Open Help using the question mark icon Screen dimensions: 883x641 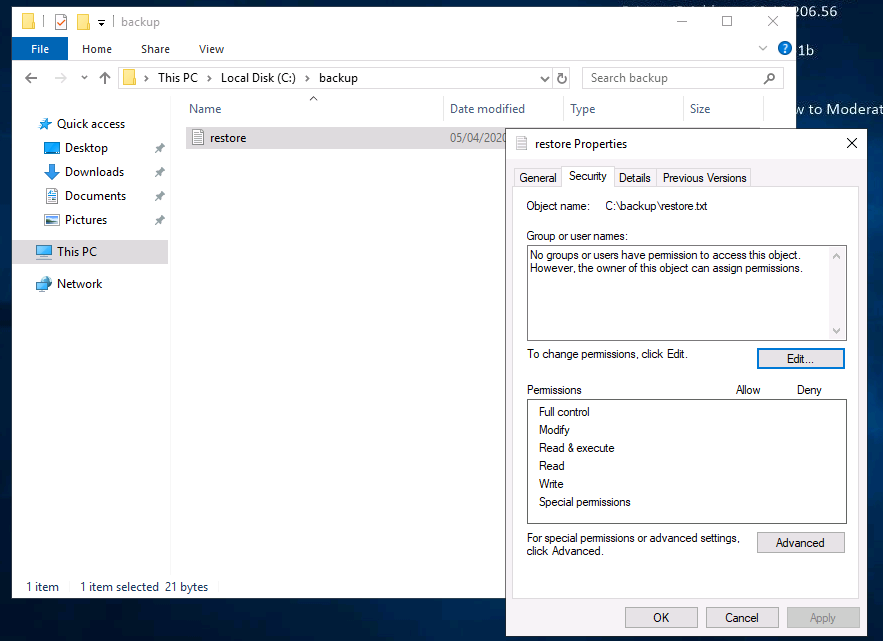click(784, 48)
